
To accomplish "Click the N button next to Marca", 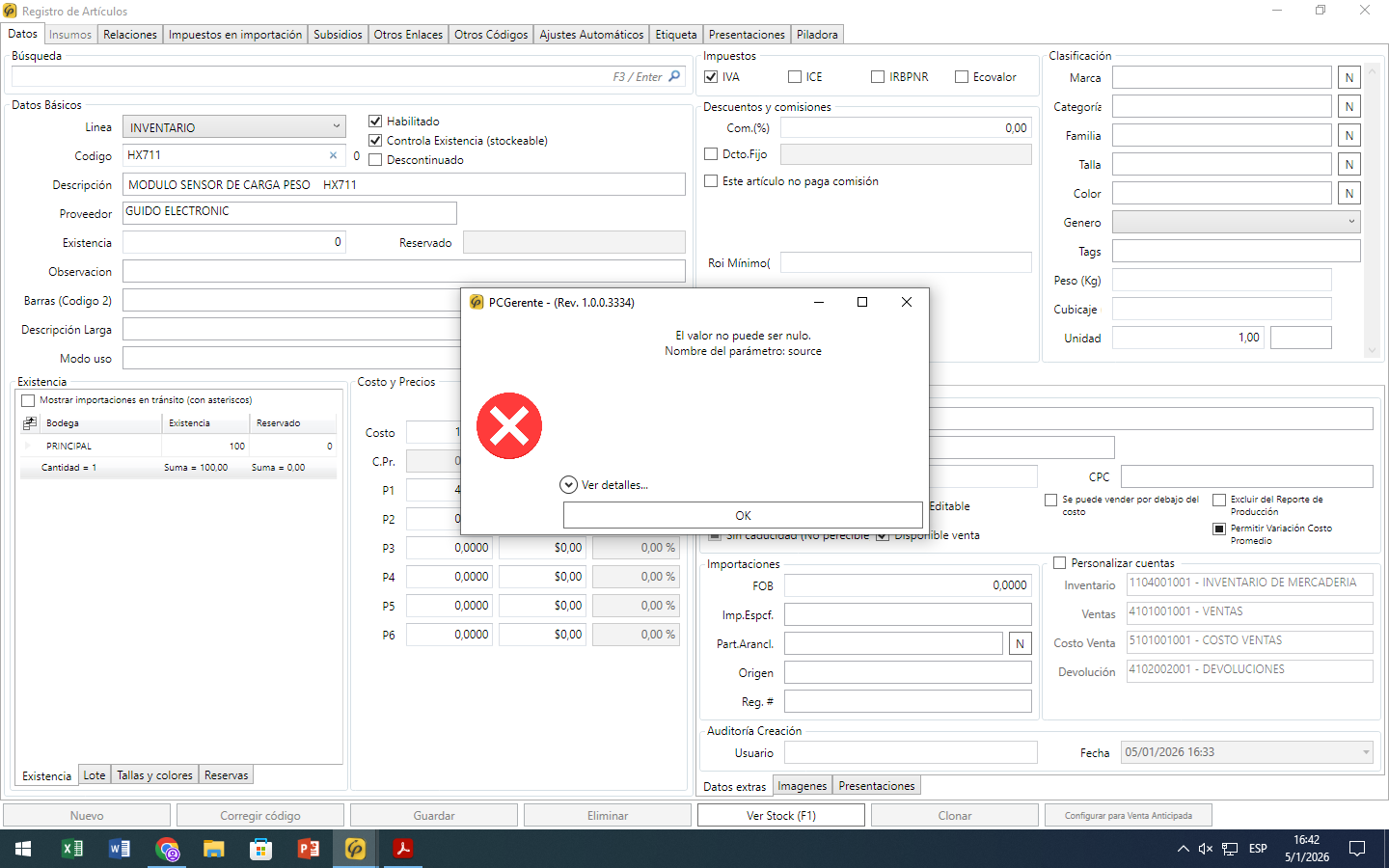I will coord(1348,78).
